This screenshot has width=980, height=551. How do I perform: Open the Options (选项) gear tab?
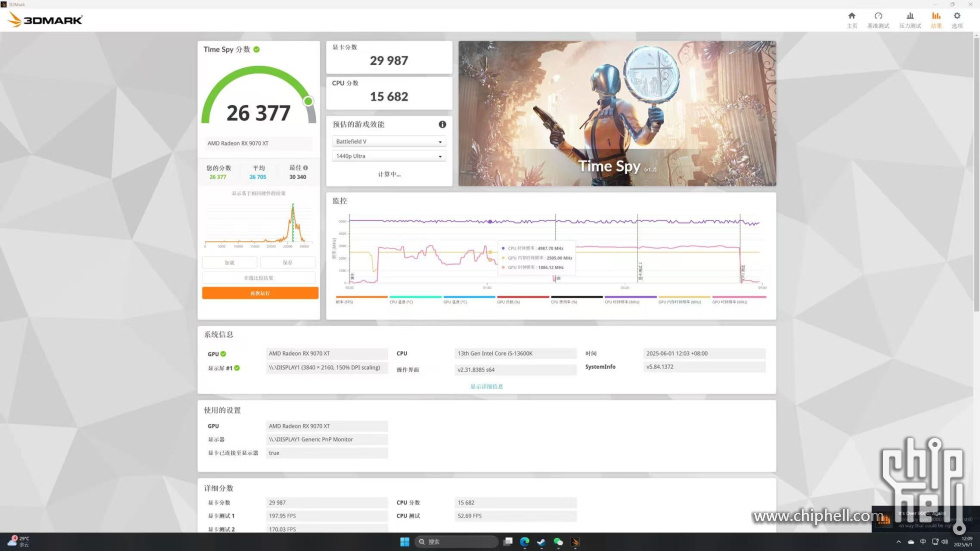click(x=957, y=19)
